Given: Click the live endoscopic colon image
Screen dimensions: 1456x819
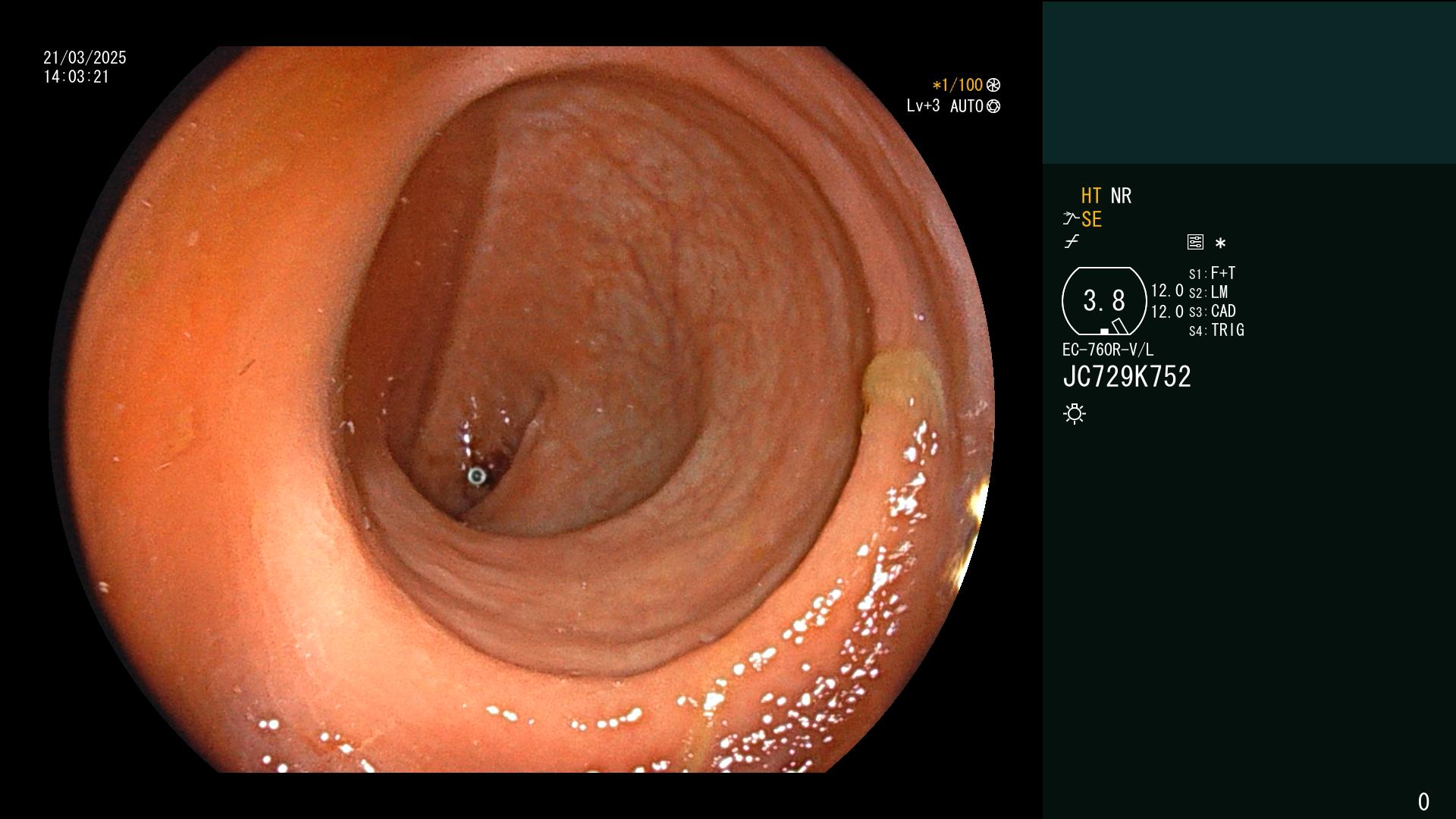Looking at the screenshot, I should 522,409.
